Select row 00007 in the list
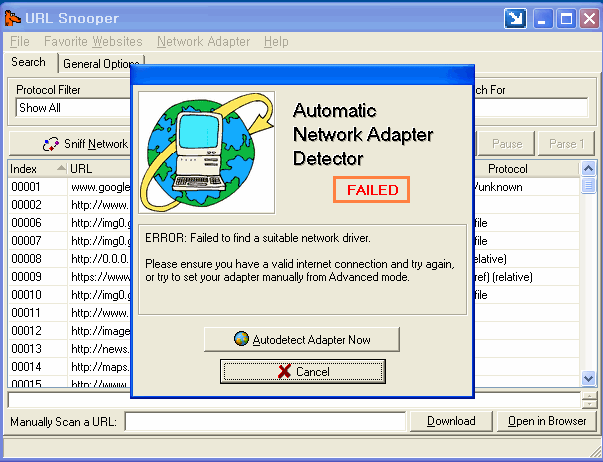Screen dimensions: 603x462 (69, 241)
